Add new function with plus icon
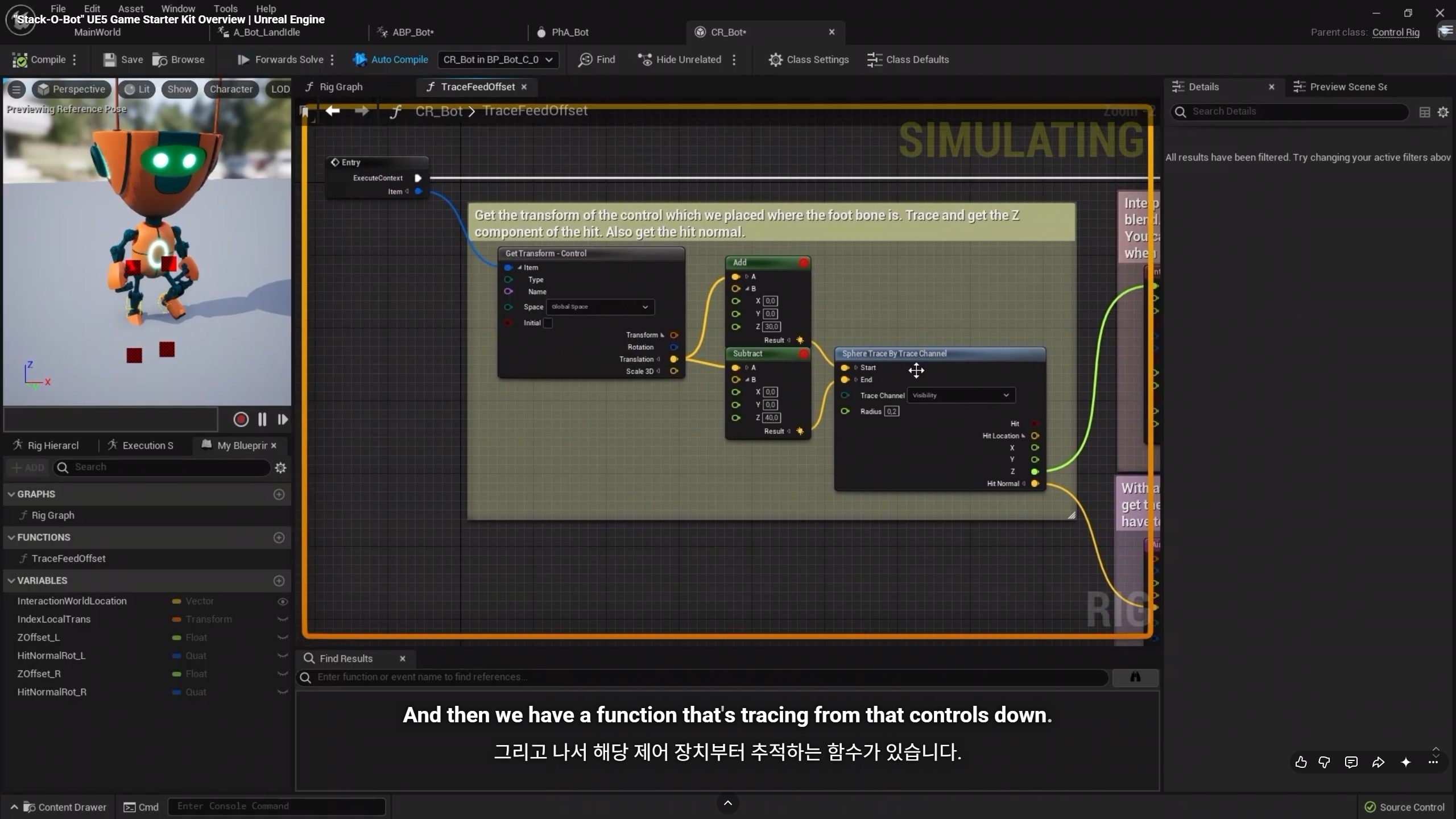 pos(279,537)
